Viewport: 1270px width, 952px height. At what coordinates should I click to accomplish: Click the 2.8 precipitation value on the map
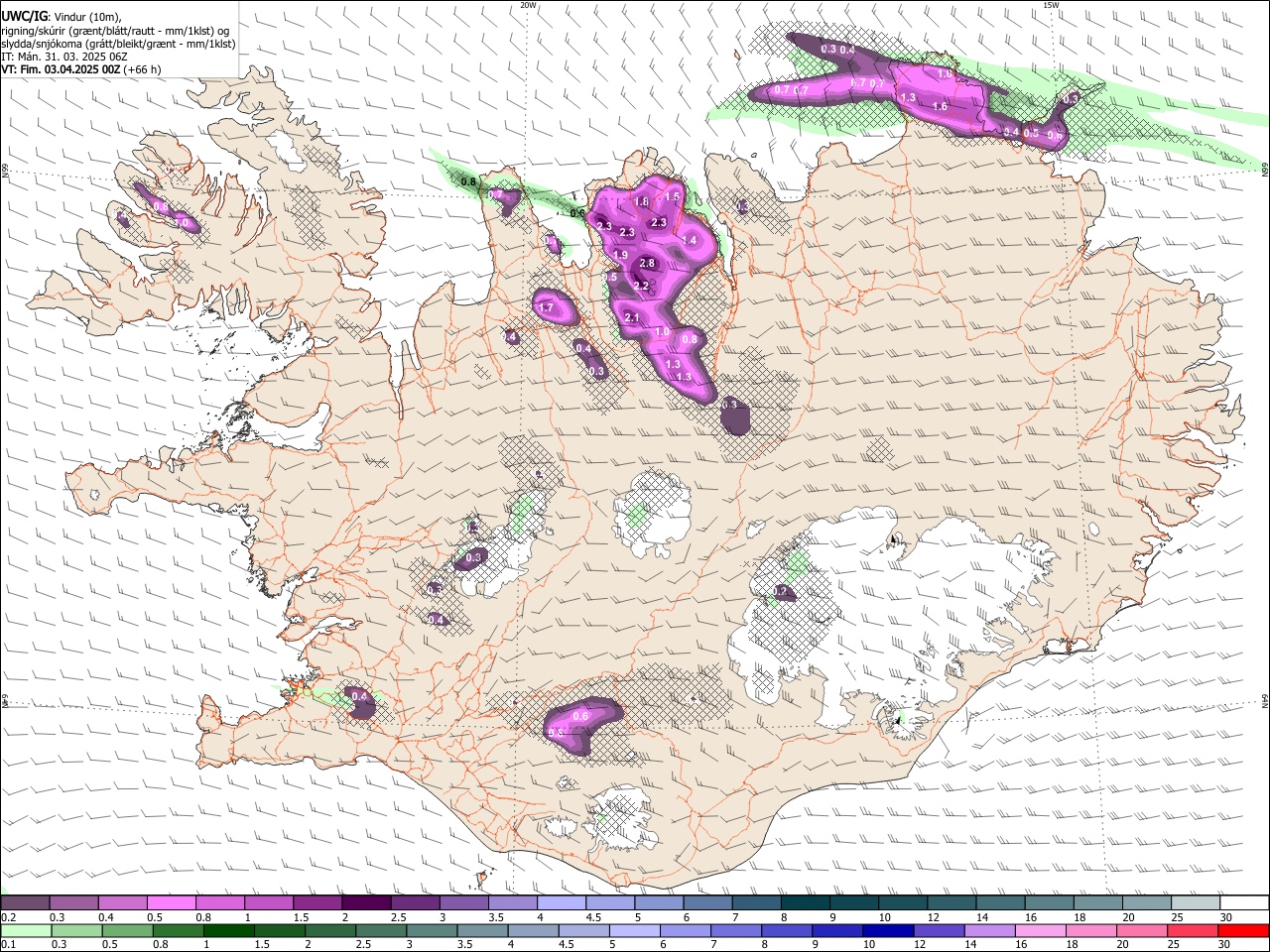point(647,264)
